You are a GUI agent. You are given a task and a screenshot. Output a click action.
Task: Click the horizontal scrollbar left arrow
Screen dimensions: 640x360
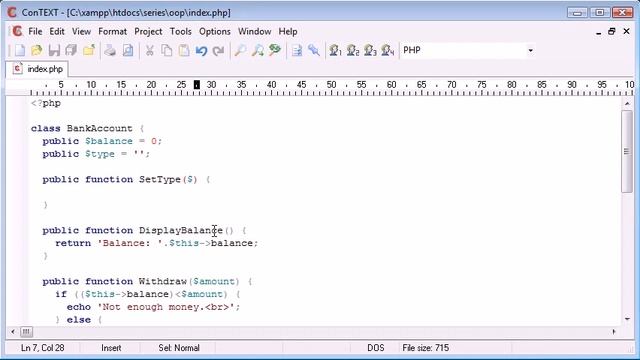[x=13, y=331]
